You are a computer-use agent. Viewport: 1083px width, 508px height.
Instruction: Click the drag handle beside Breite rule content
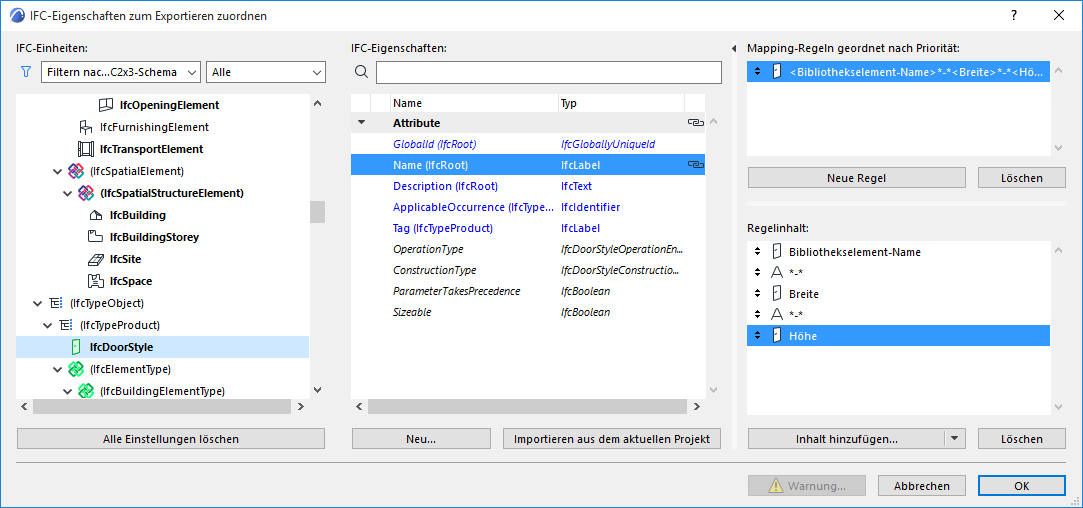click(x=758, y=294)
